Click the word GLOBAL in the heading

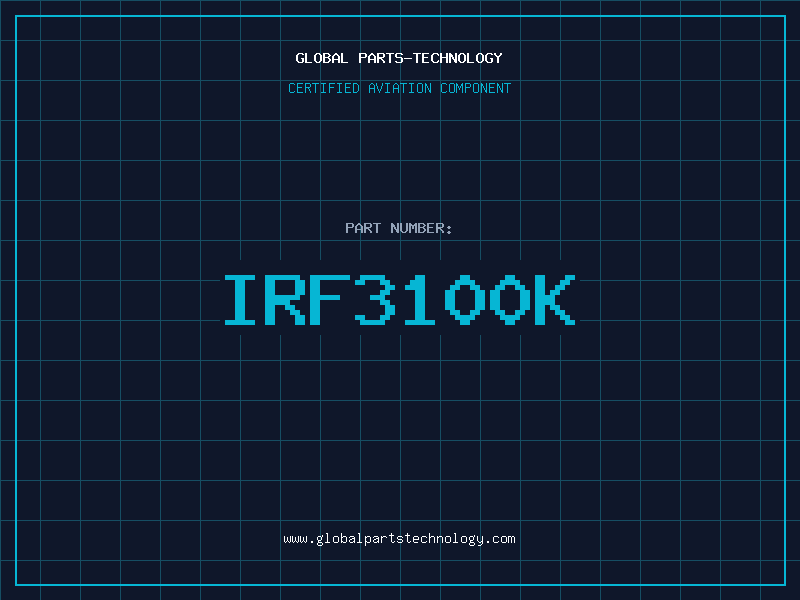tap(322, 58)
